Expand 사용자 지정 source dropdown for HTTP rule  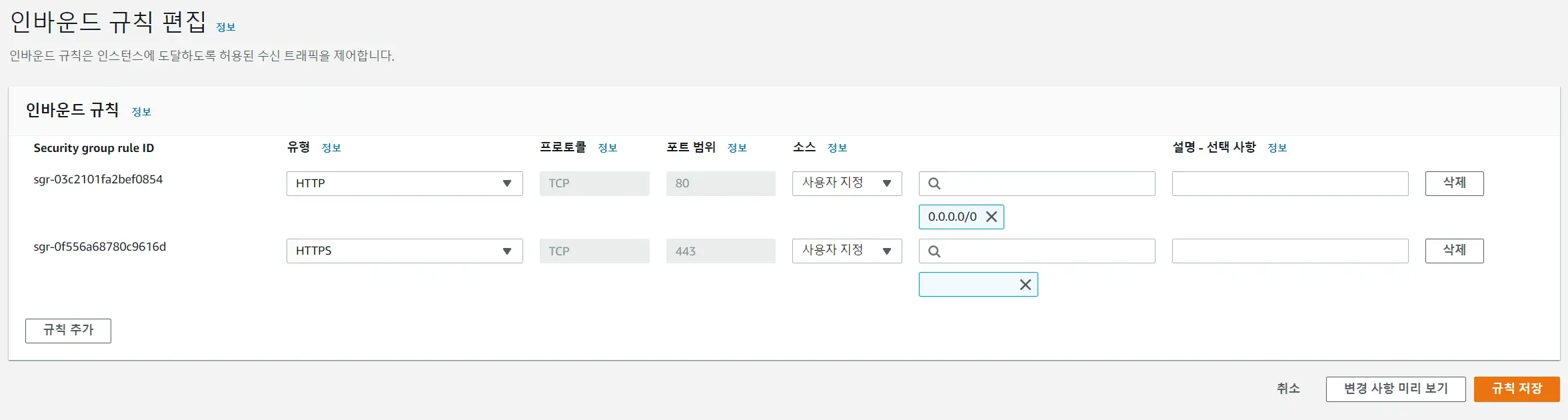click(x=846, y=183)
